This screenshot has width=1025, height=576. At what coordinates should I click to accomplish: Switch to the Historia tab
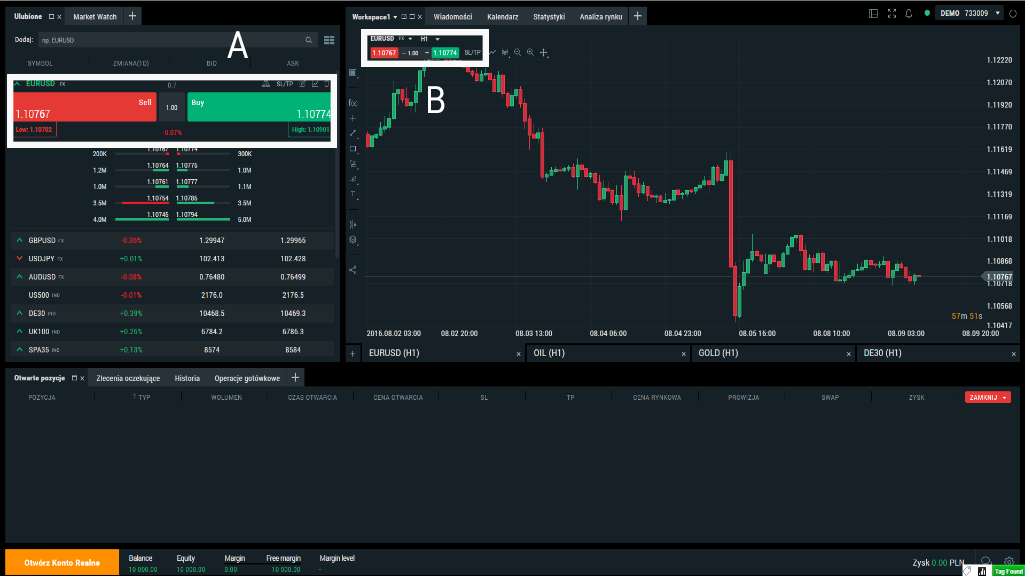[187, 378]
